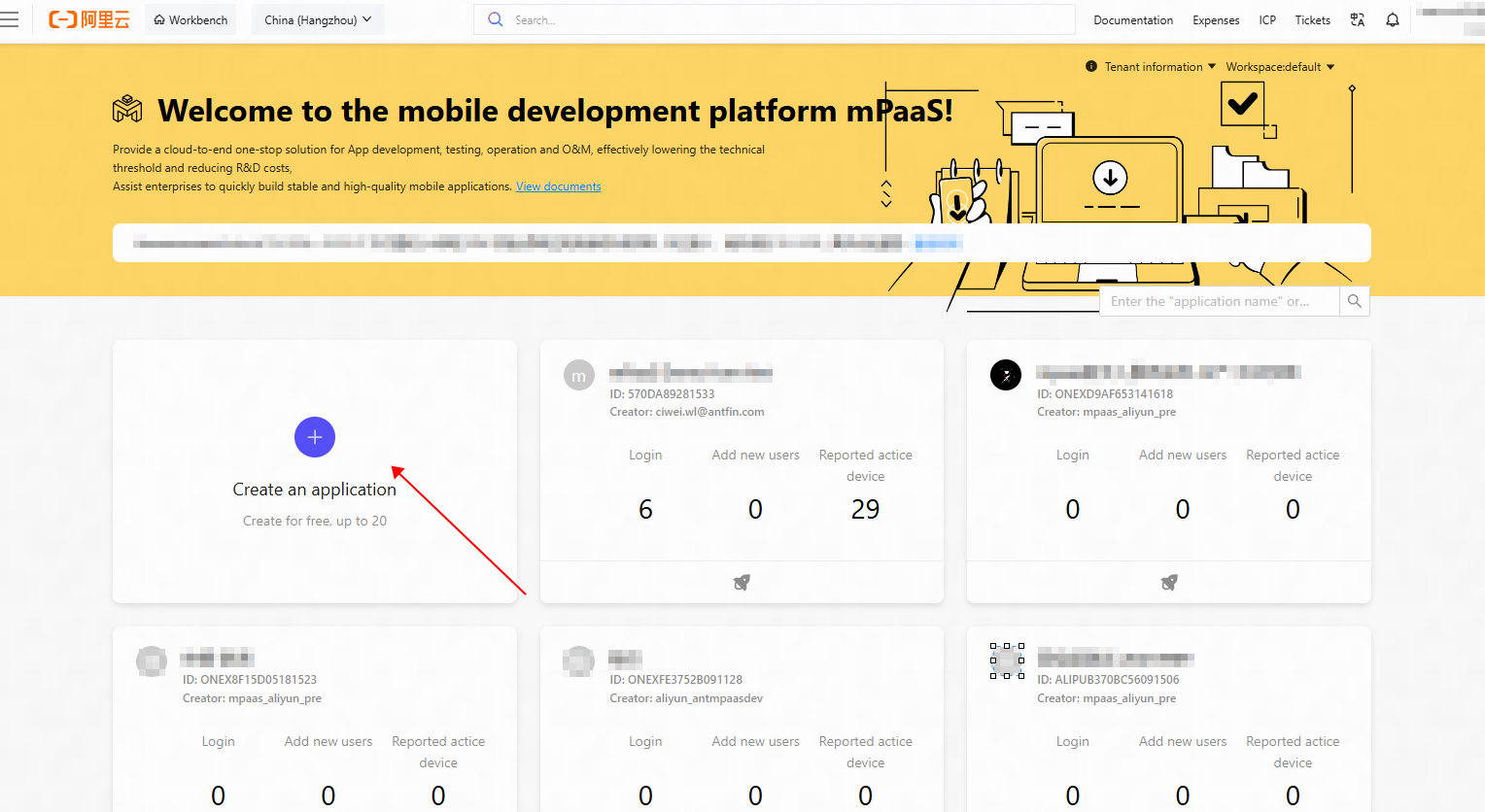Open the app card with ID ONEX8F15D05181523
The height and width of the screenshot is (812, 1485).
coord(315,719)
